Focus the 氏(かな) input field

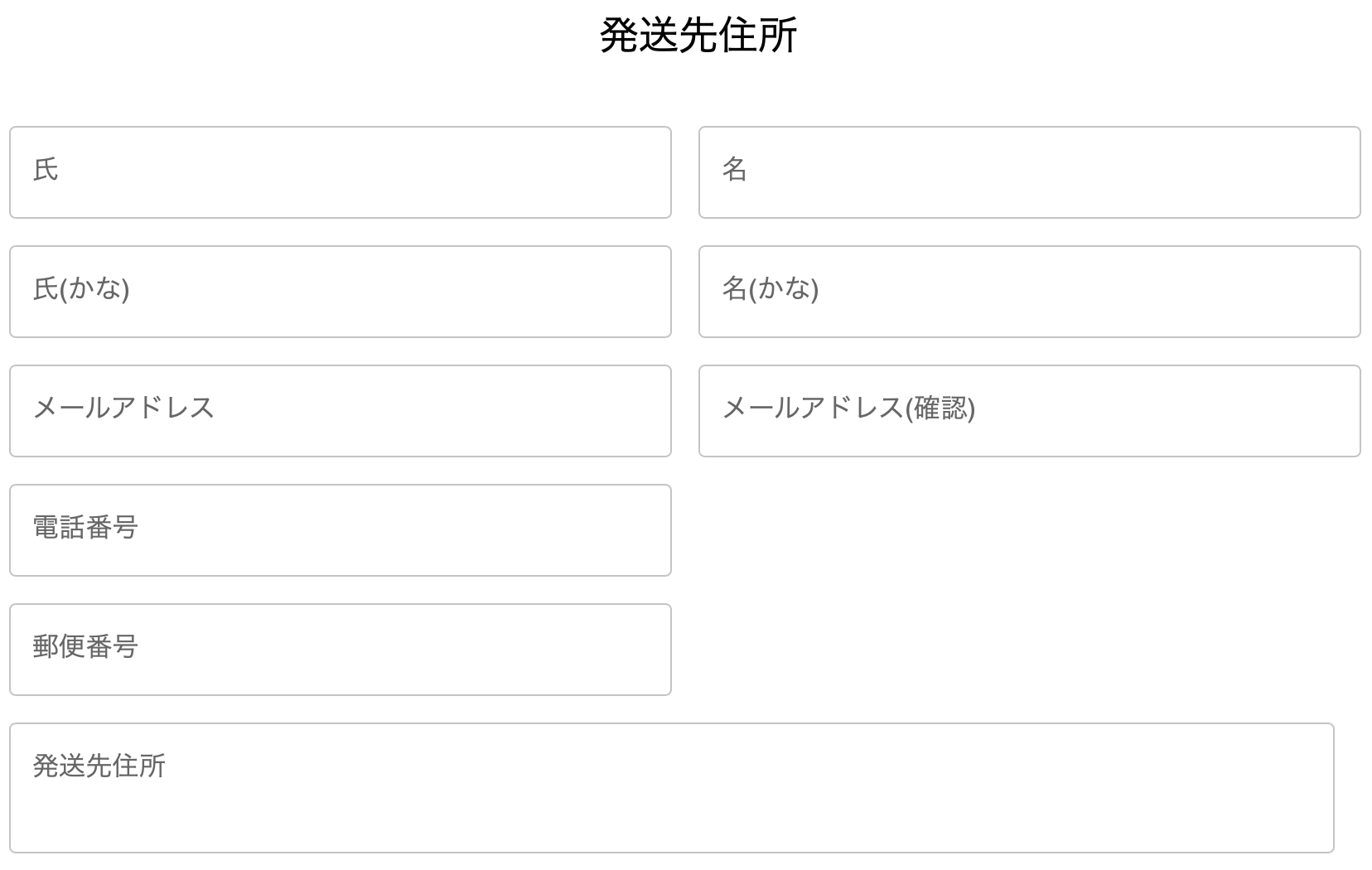(x=340, y=292)
